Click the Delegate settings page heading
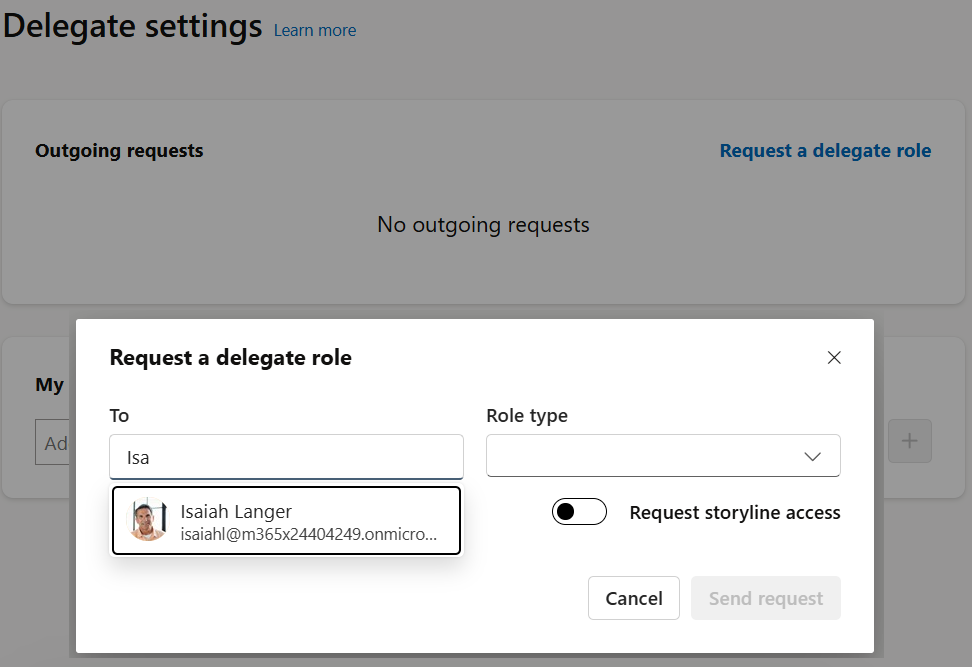Viewport: 972px width, 667px height. pyautogui.click(x=131, y=26)
